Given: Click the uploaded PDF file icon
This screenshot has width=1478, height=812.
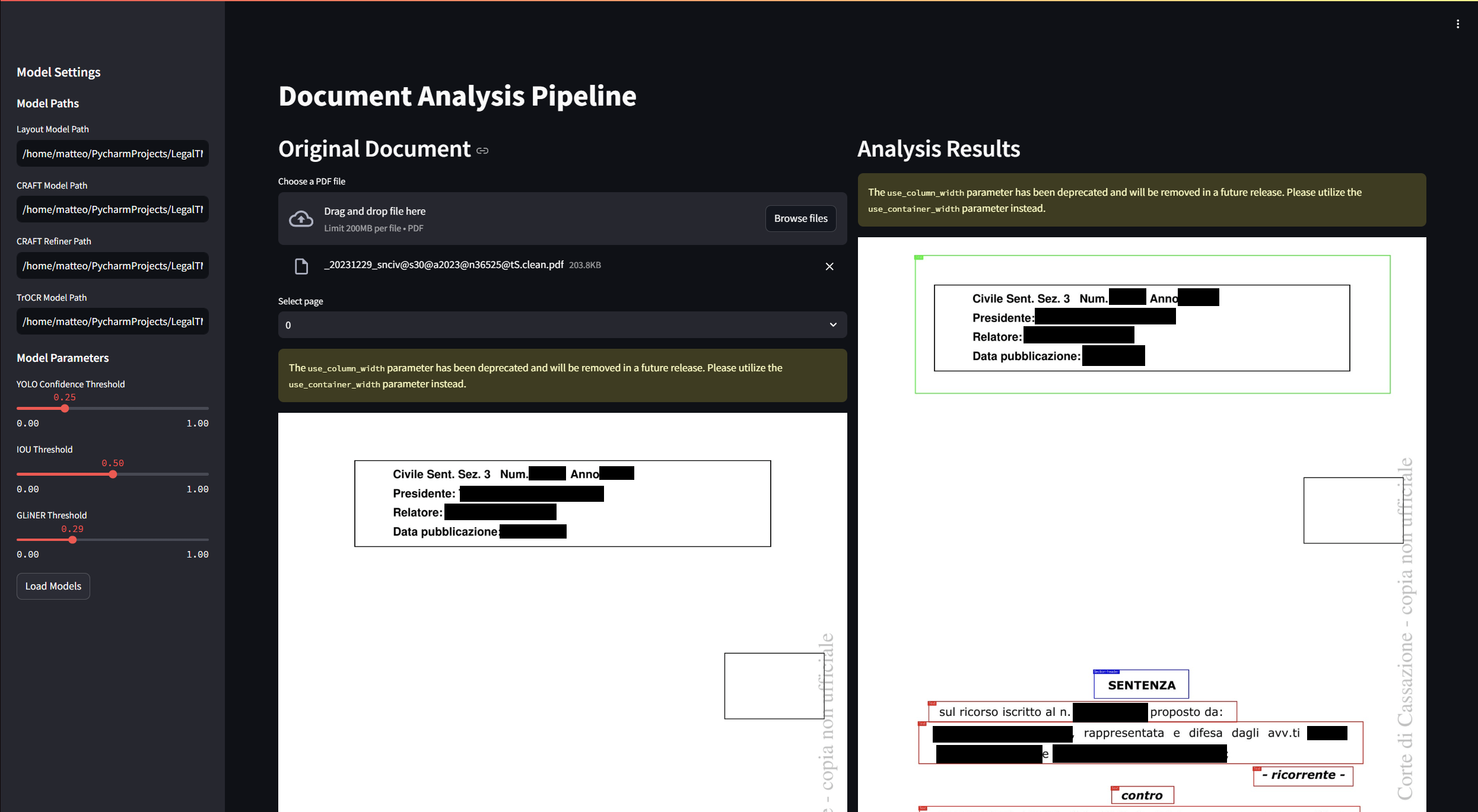Looking at the screenshot, I should (301, 266).
